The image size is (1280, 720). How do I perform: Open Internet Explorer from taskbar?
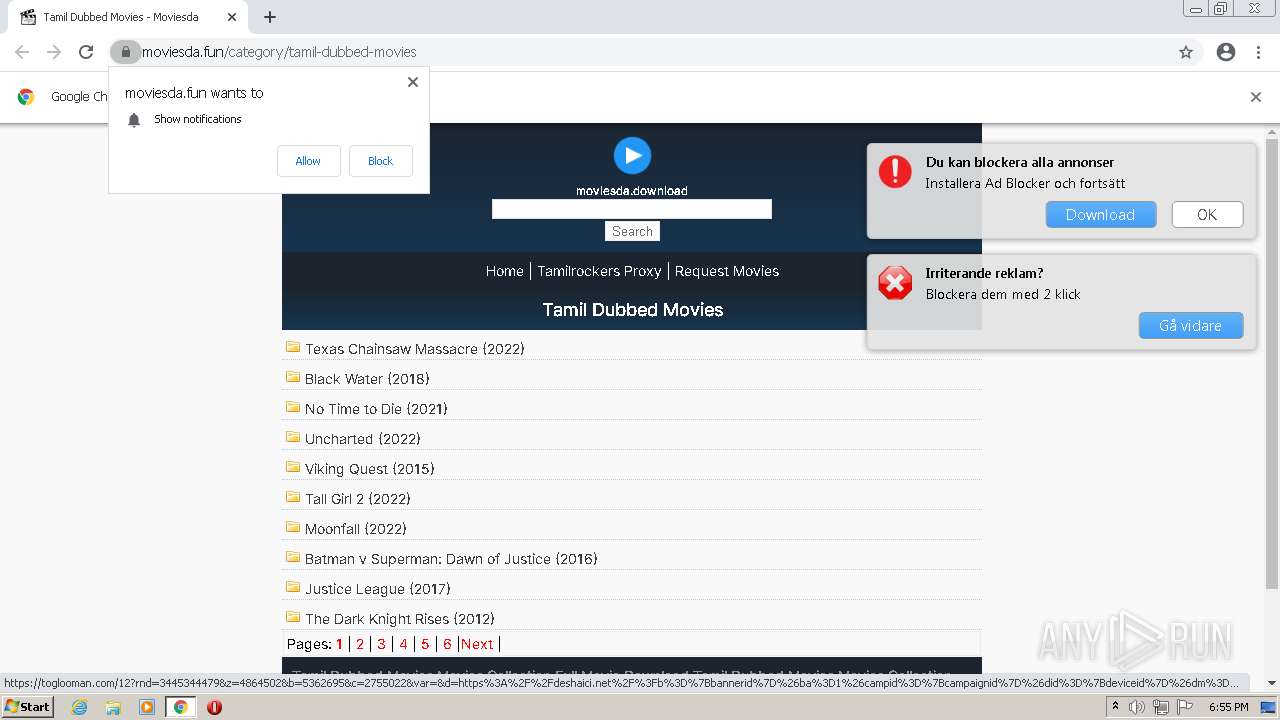coord(79,707)
